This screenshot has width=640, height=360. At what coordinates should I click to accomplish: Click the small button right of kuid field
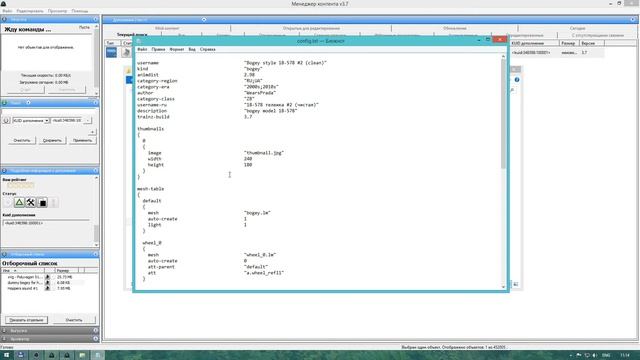tap(88, 120)
